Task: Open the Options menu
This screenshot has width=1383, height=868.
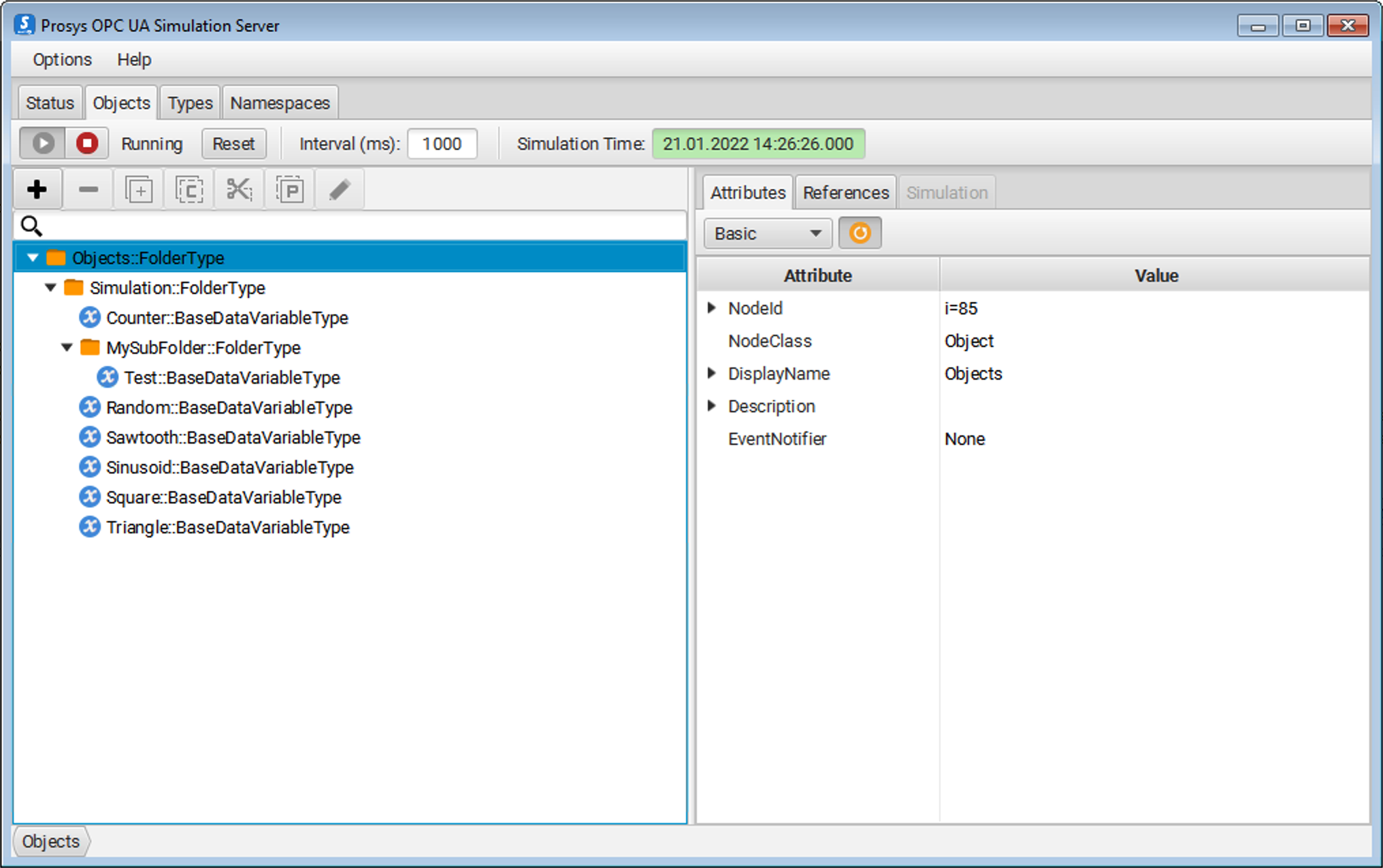Action: pyautogui.click(x=62, y=60)
